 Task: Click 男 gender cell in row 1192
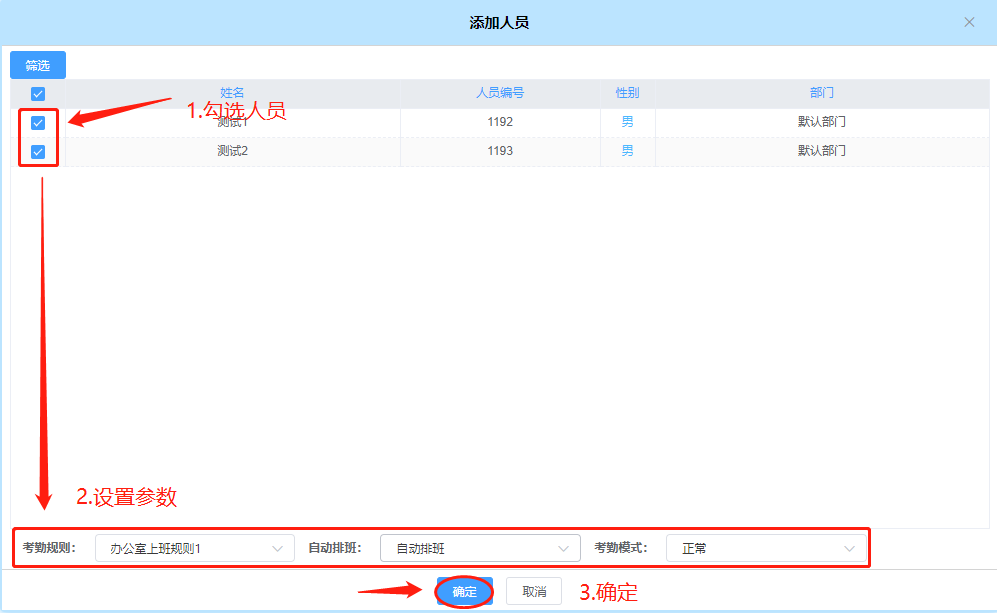[627, 122]
